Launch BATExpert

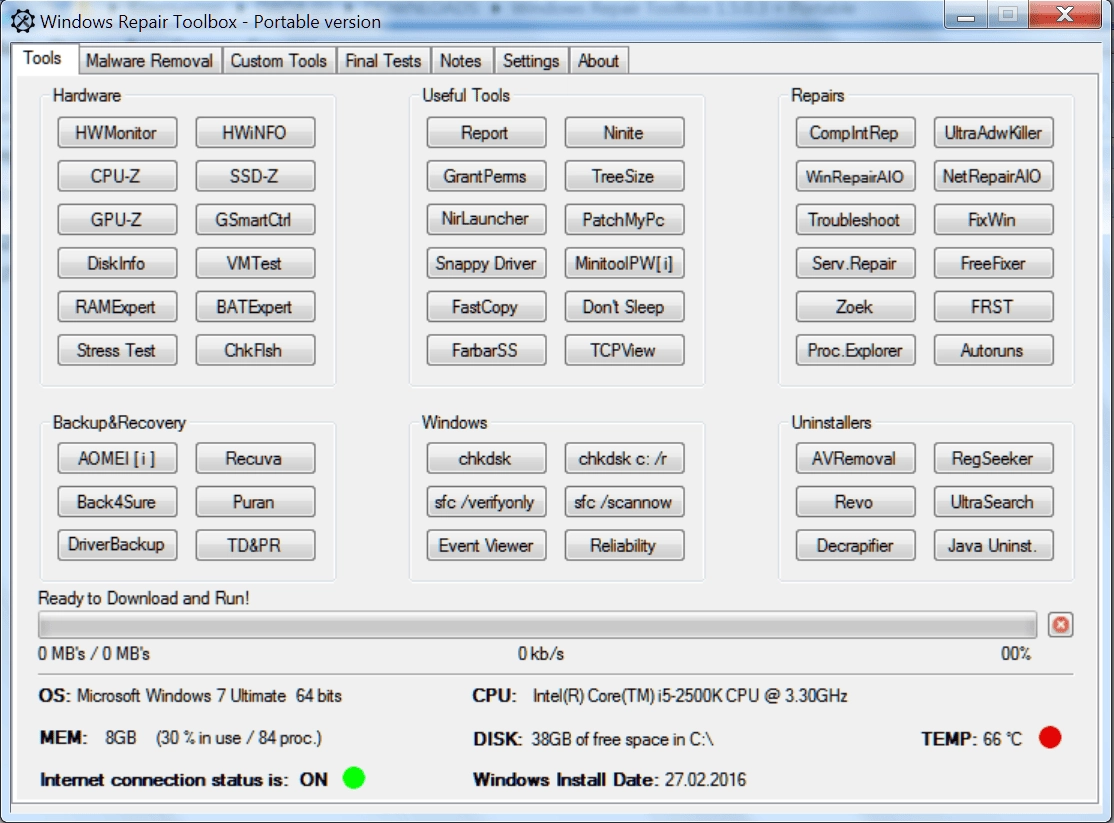[x=255, y=307]
